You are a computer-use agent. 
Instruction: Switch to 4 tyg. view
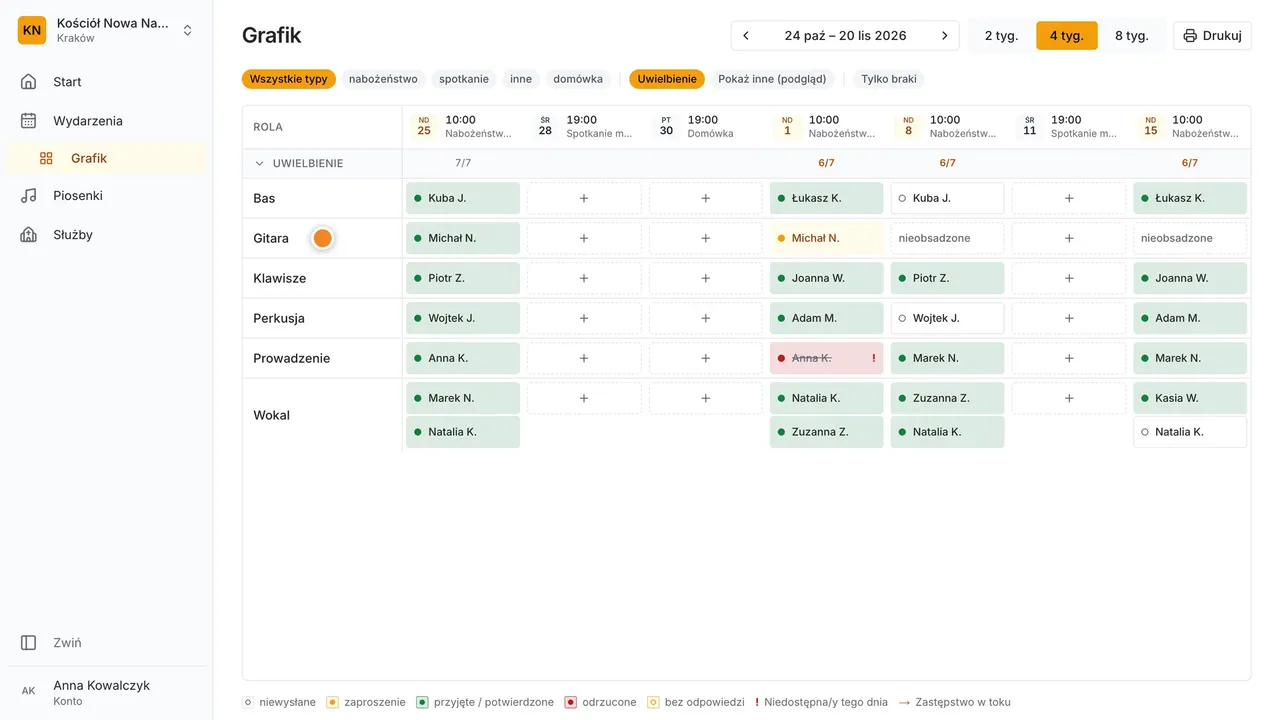click(x=1066, y=36)
